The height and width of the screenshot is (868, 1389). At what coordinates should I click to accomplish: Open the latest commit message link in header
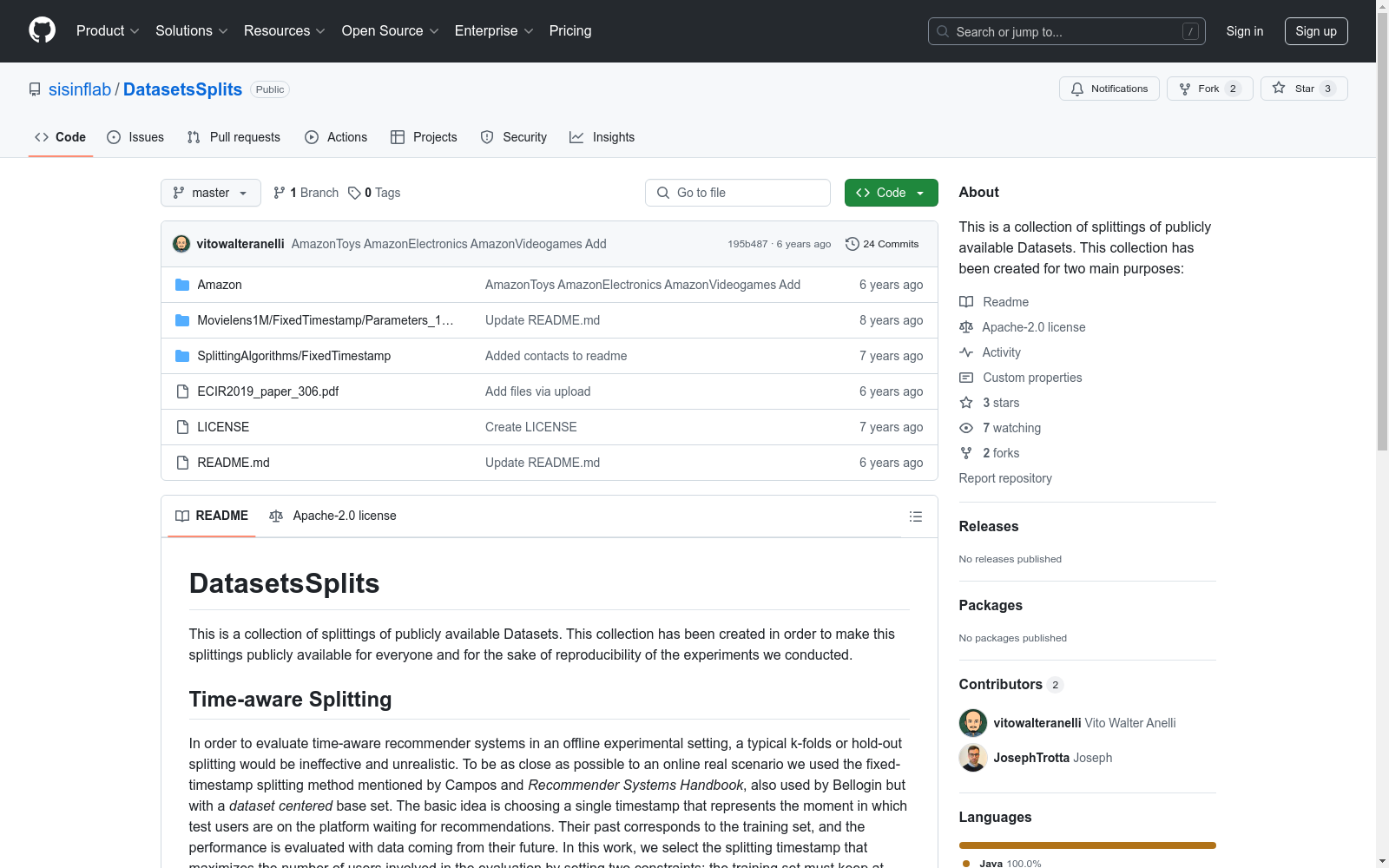pos(449,244)
